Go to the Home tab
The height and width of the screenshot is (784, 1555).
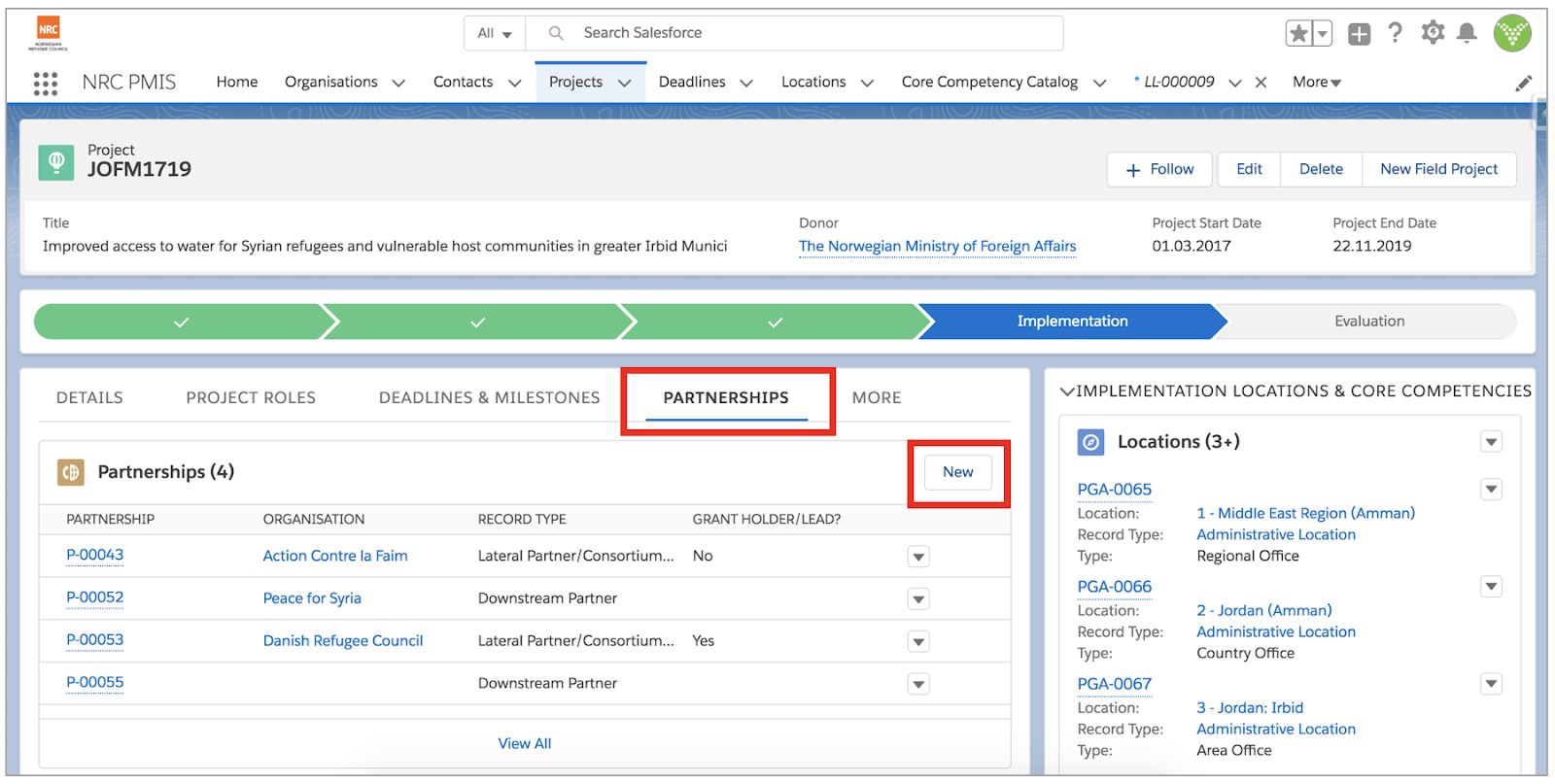[237, 83]
